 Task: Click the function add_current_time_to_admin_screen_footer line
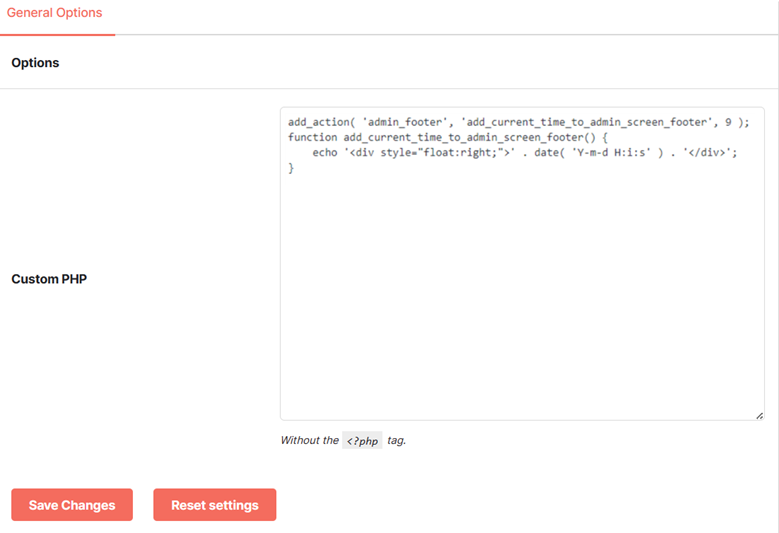(448, 138)
